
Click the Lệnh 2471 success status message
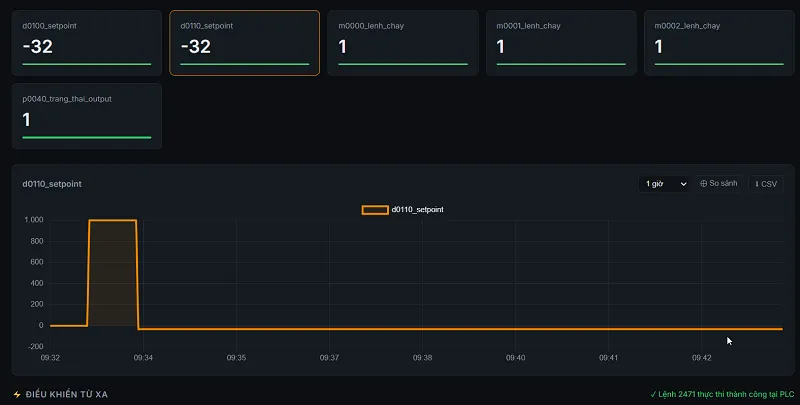[722, 394]
